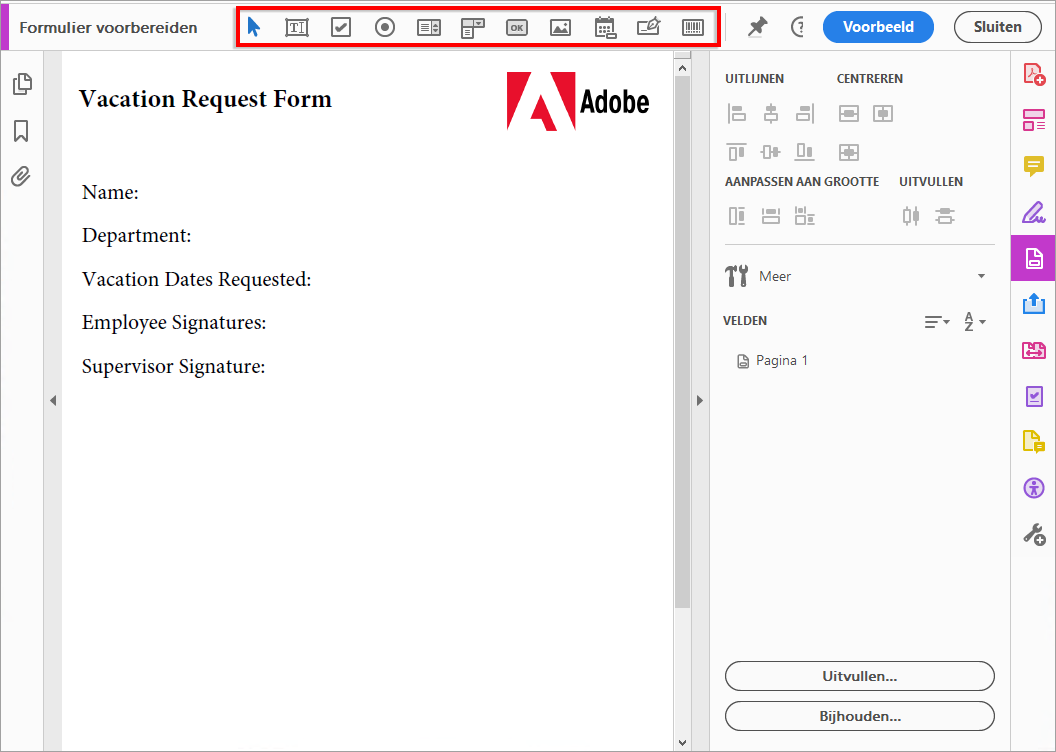Click the Uitvullen button

click(859, 676)
